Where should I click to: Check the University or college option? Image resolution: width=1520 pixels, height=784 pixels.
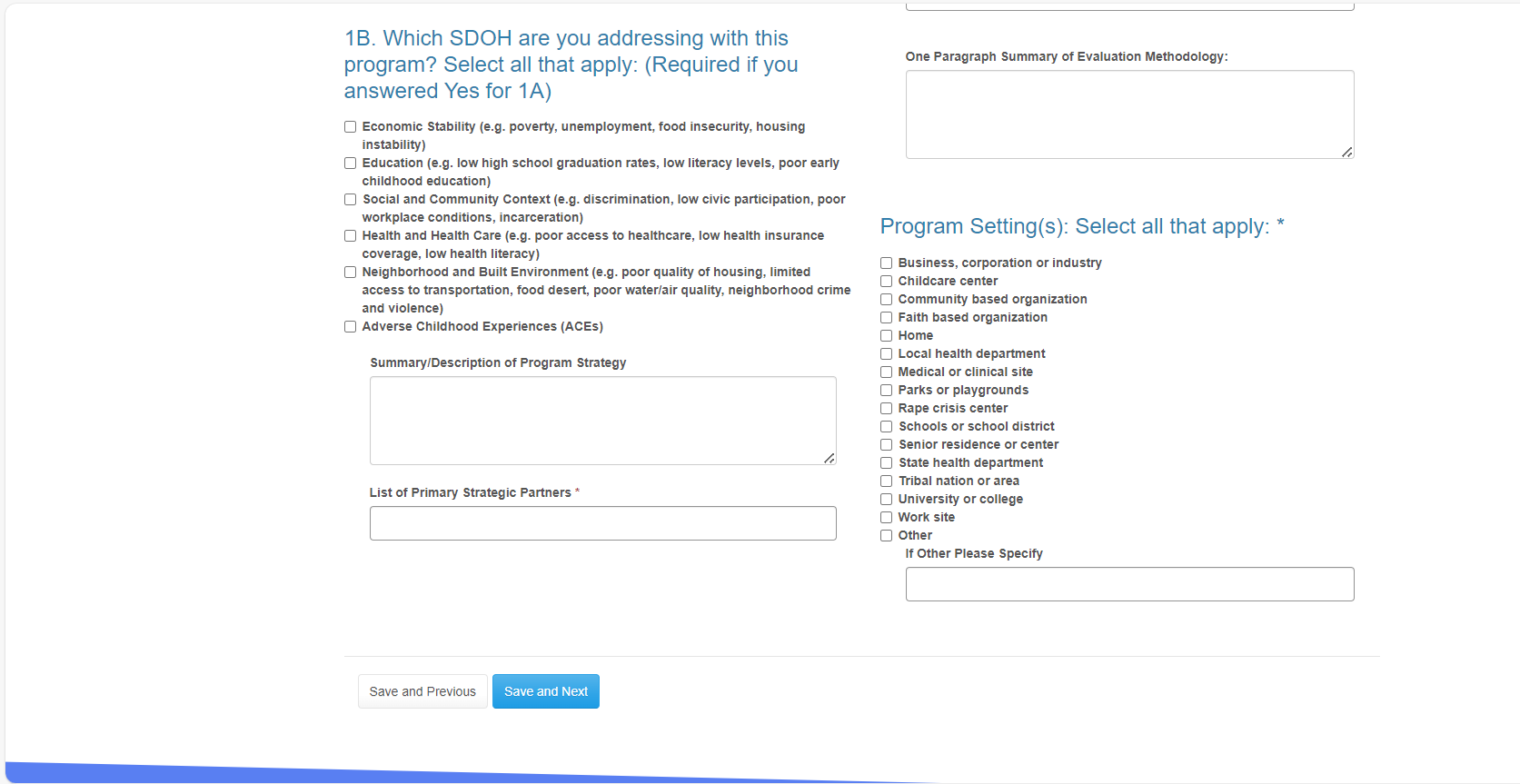coord(886,500)
